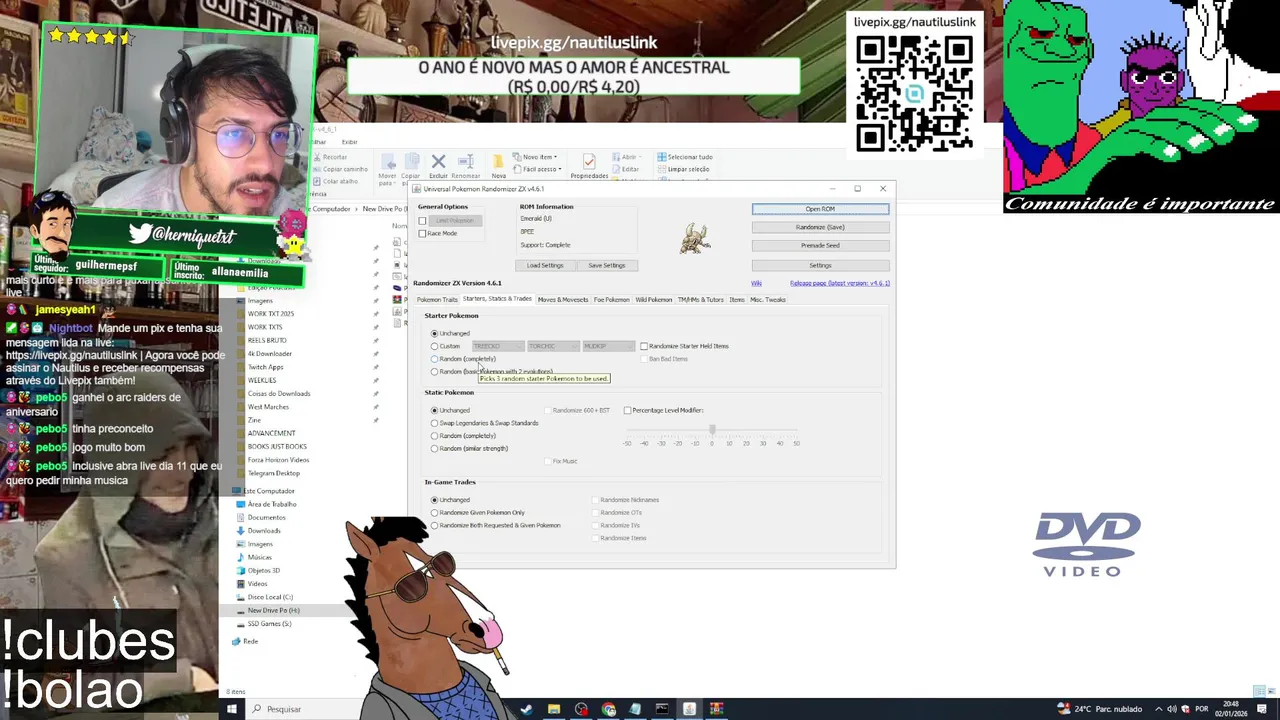Screen dimensions: 1280x720
Task: Open Steam from the taskbar
Action: 526,709
